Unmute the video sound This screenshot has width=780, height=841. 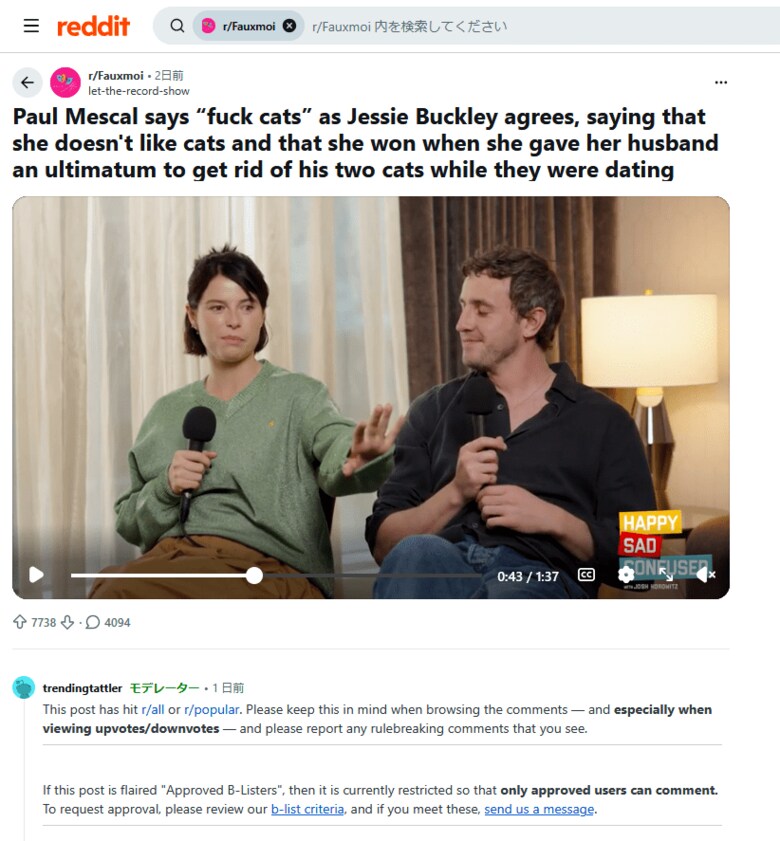(x=705, y=574)
